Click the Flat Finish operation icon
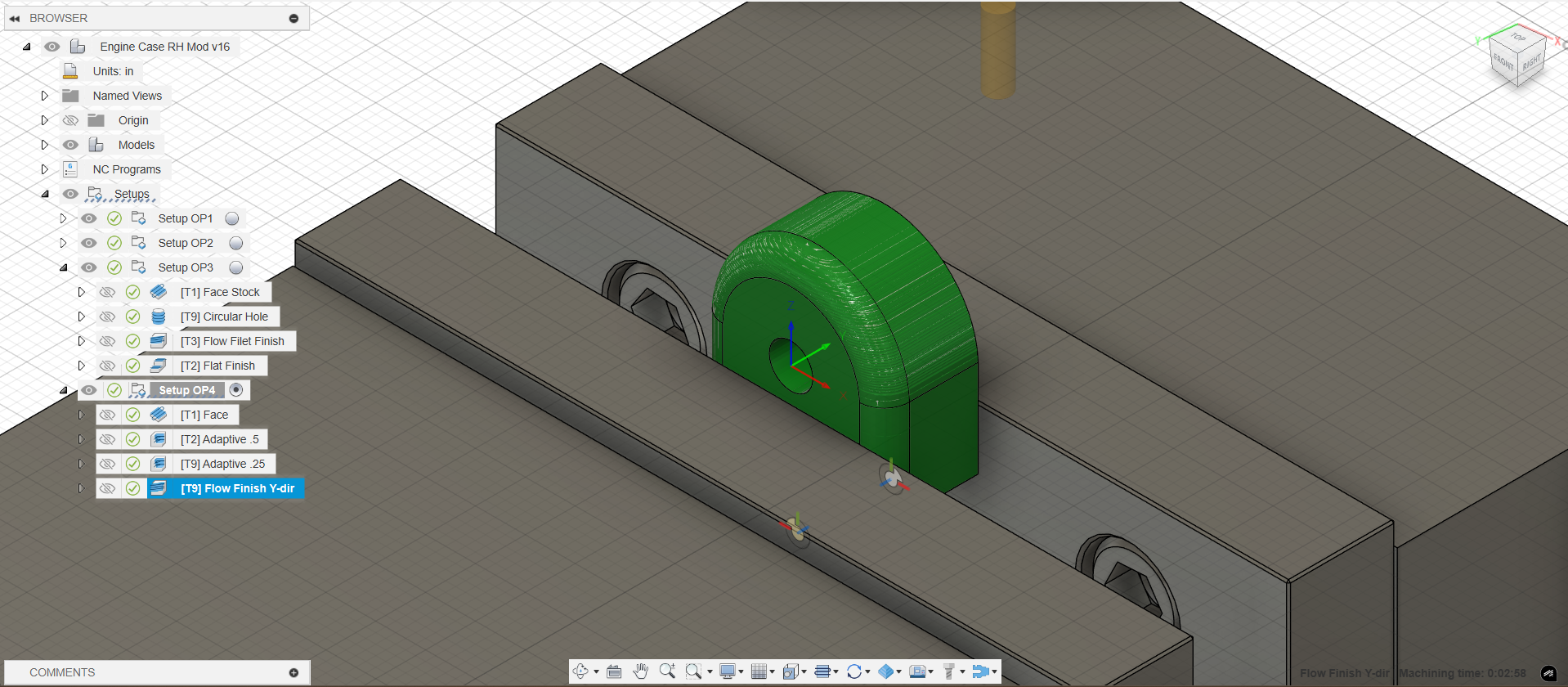 click(159, 366)
